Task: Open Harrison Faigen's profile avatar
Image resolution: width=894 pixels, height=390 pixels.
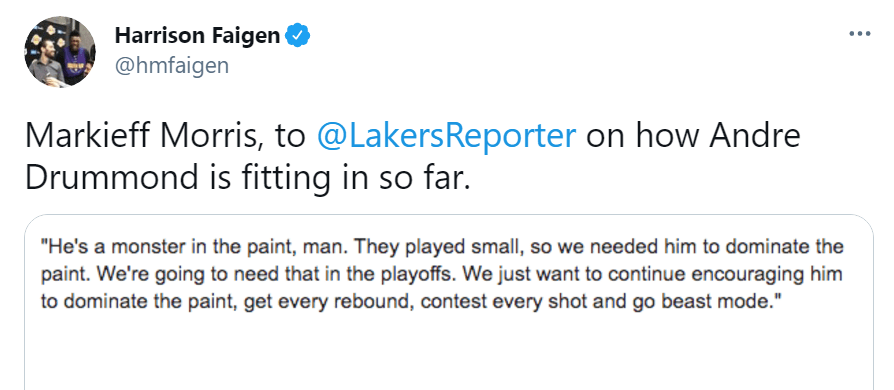Action: (60, 51)
